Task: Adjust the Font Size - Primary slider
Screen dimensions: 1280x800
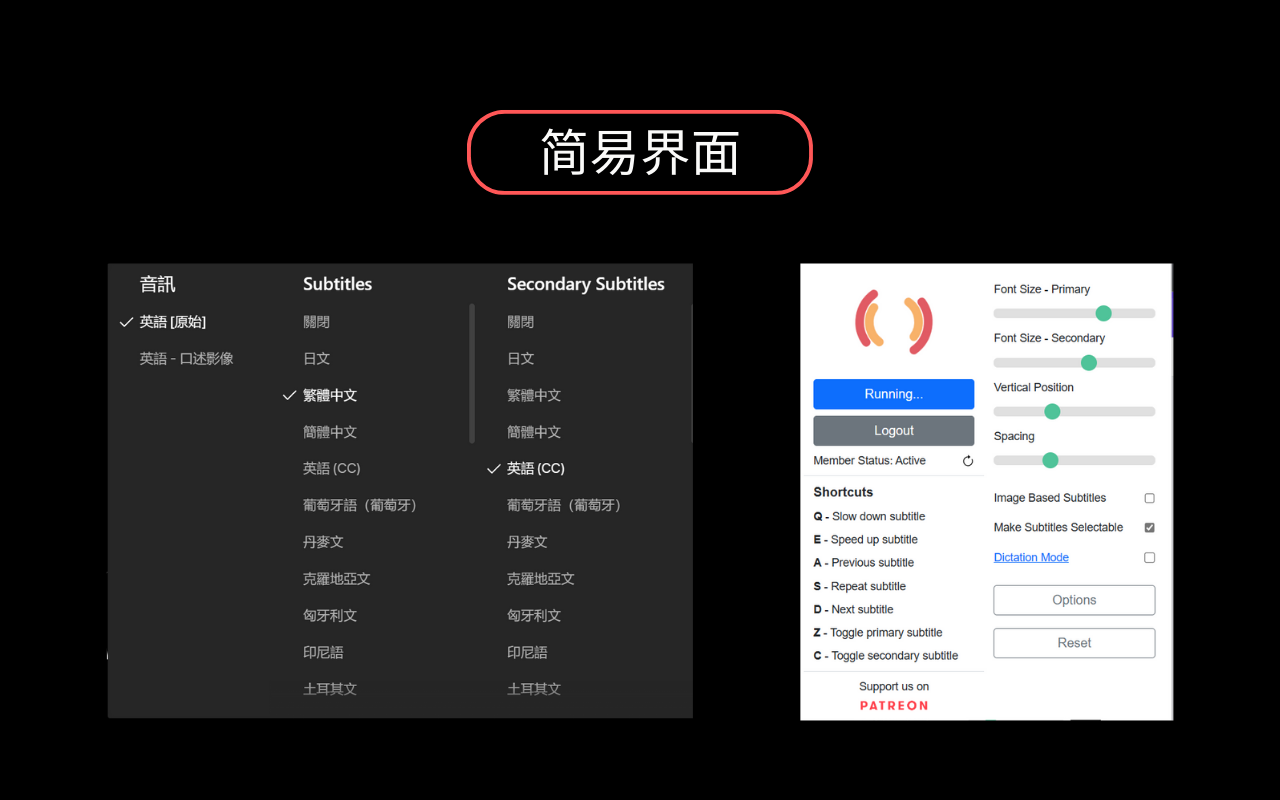Action: 1074,313
